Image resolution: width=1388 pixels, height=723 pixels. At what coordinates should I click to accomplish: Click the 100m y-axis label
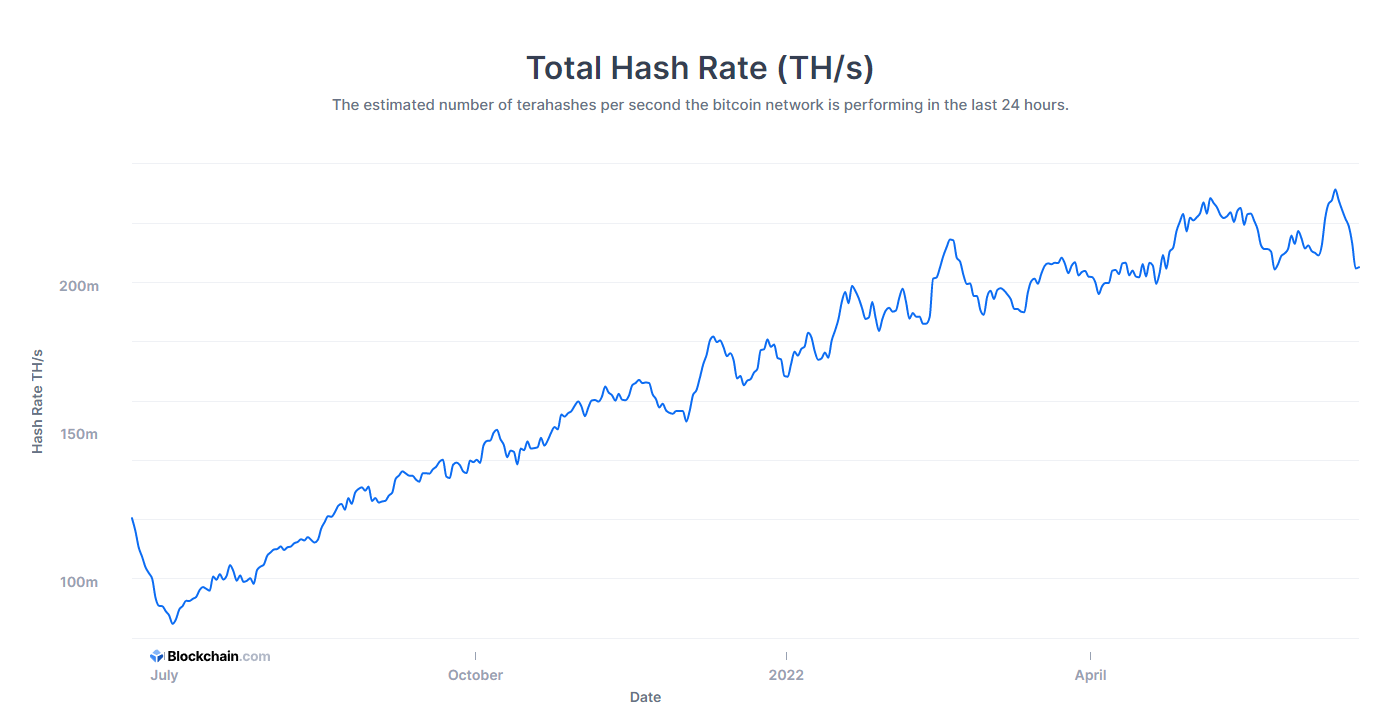(x=79, y=582)
